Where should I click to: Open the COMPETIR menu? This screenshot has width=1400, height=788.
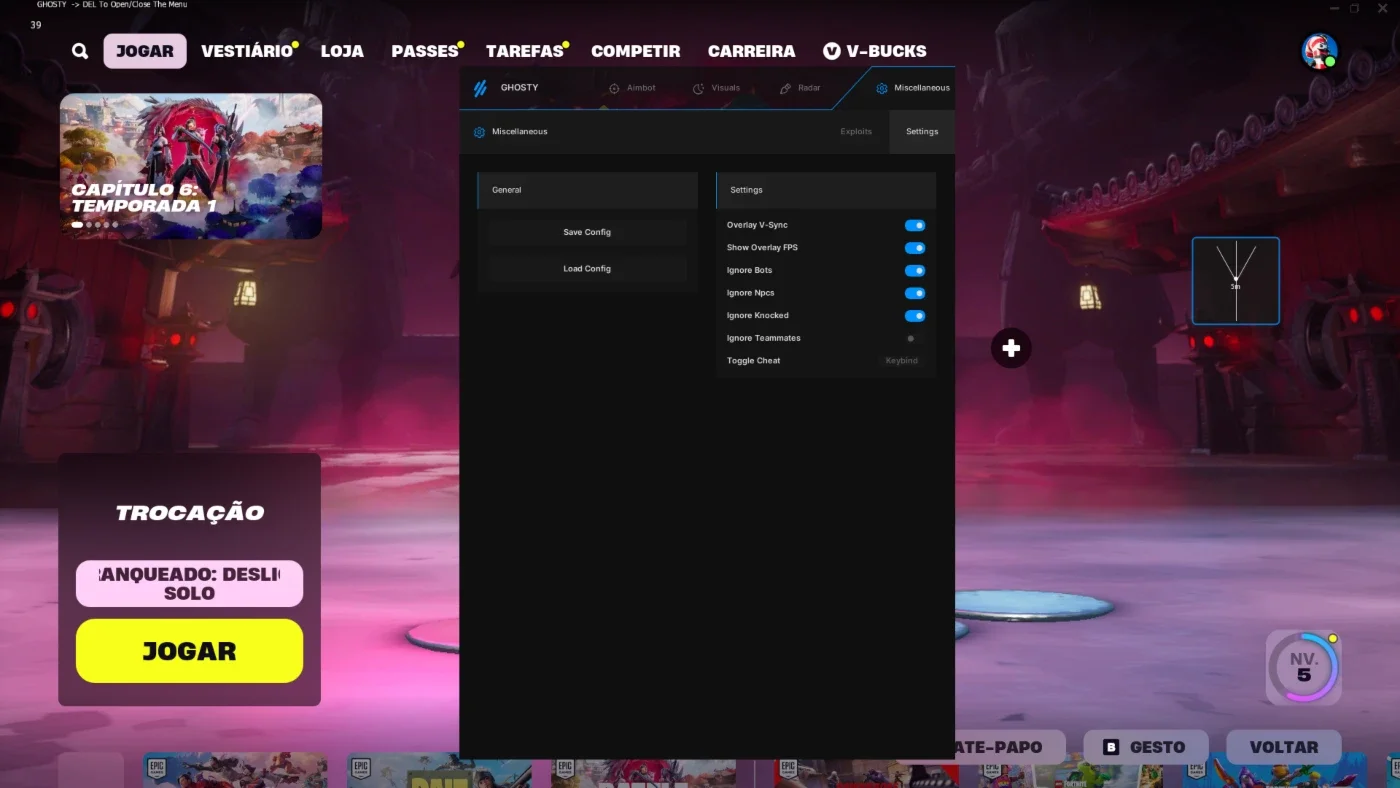(x=636, y=51)
